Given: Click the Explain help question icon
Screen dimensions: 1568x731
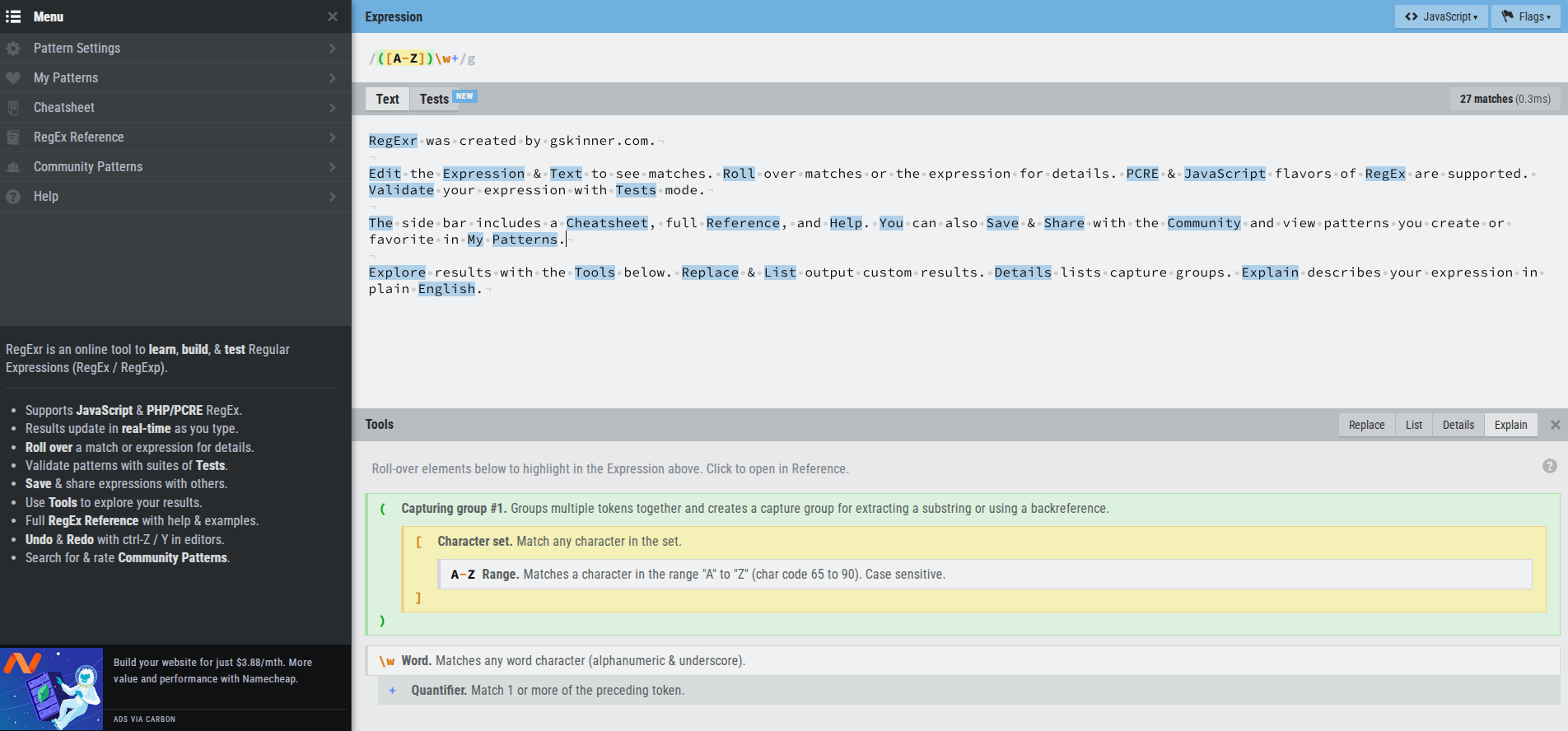Looking at the screenshot, I should pyautogui.click(x=1550, y=466).
